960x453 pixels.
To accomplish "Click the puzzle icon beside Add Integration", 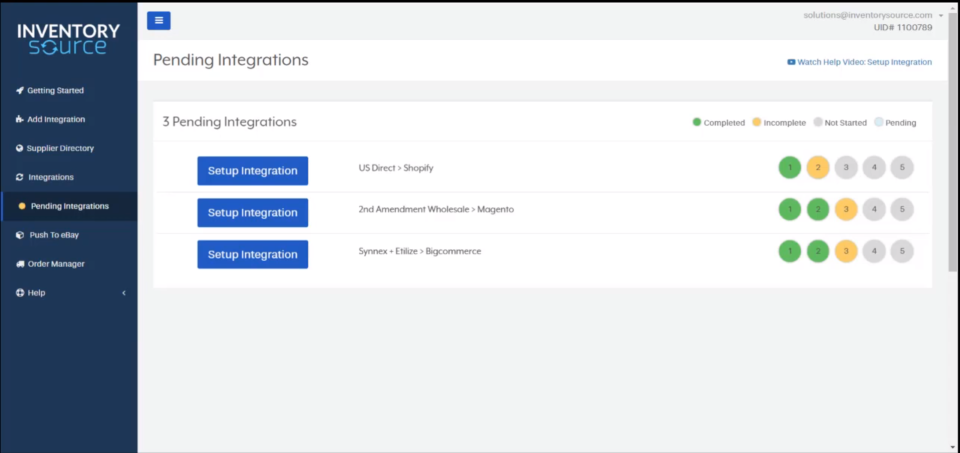I will click(20, 119).
